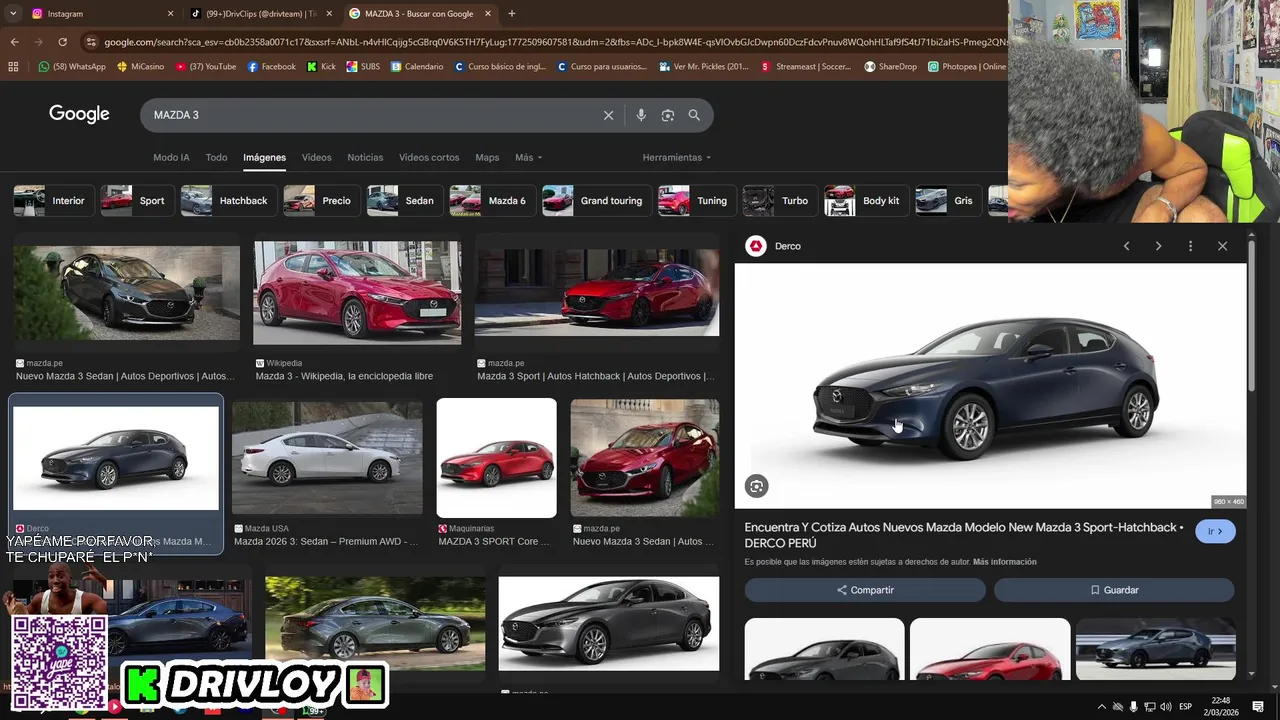Image resolution: width=1280 pixels, height=720 pixels.
Task: Filter images by Precio chip
Action: (320, 201)
